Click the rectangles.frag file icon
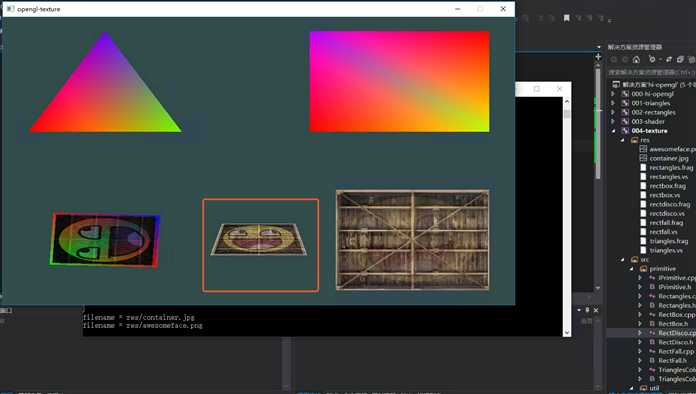 click(x=643, y=167)
